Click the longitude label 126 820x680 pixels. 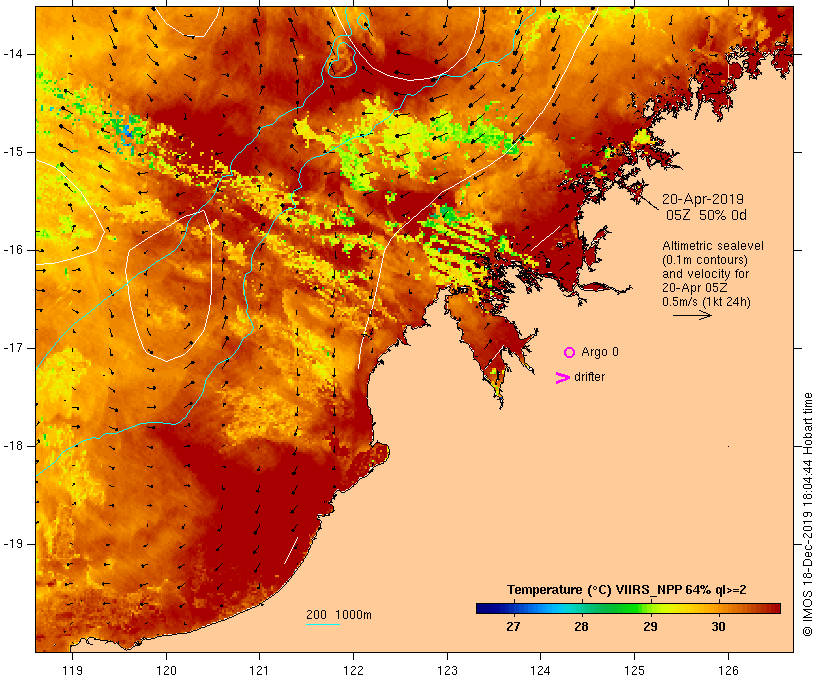[728, 671]
